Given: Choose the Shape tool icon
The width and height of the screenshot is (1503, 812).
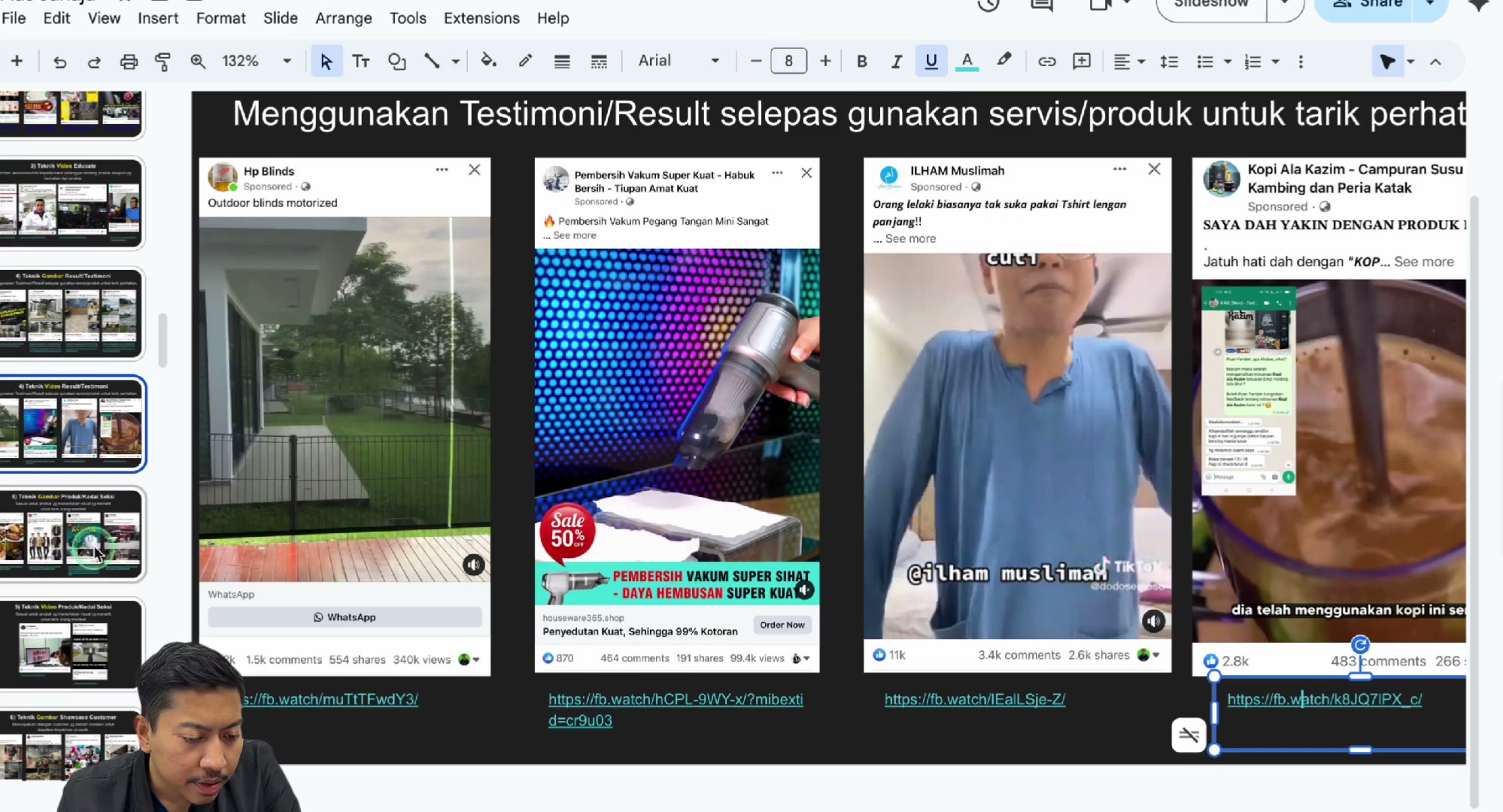Looking at the screenshot, I should (396, 62).
